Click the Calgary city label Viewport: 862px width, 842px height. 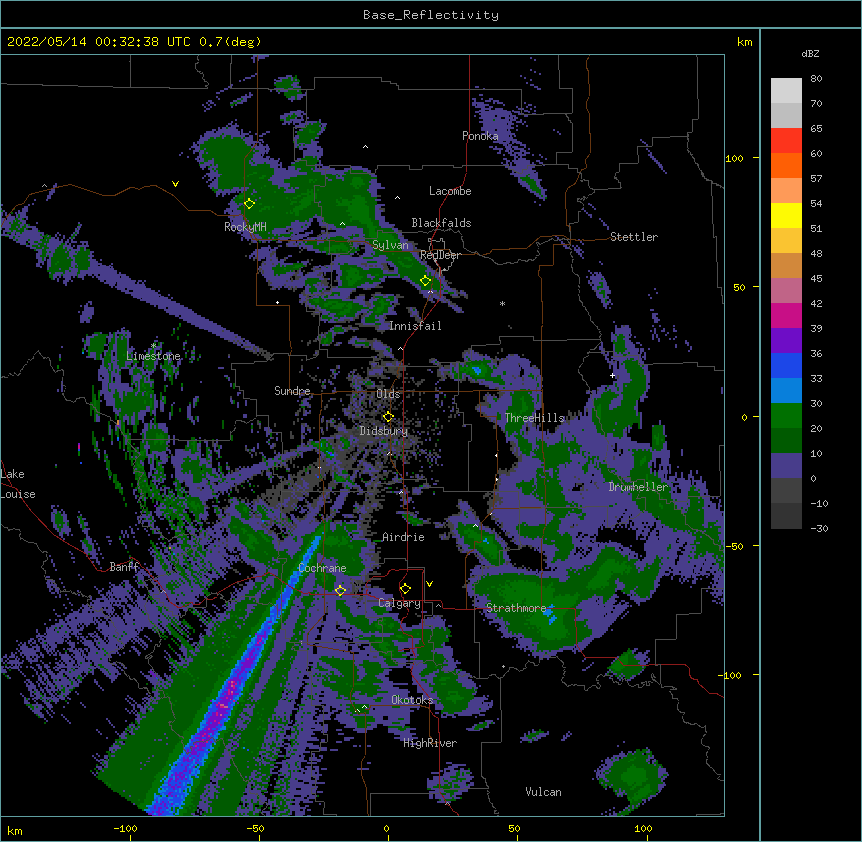(x=399, y=603)
